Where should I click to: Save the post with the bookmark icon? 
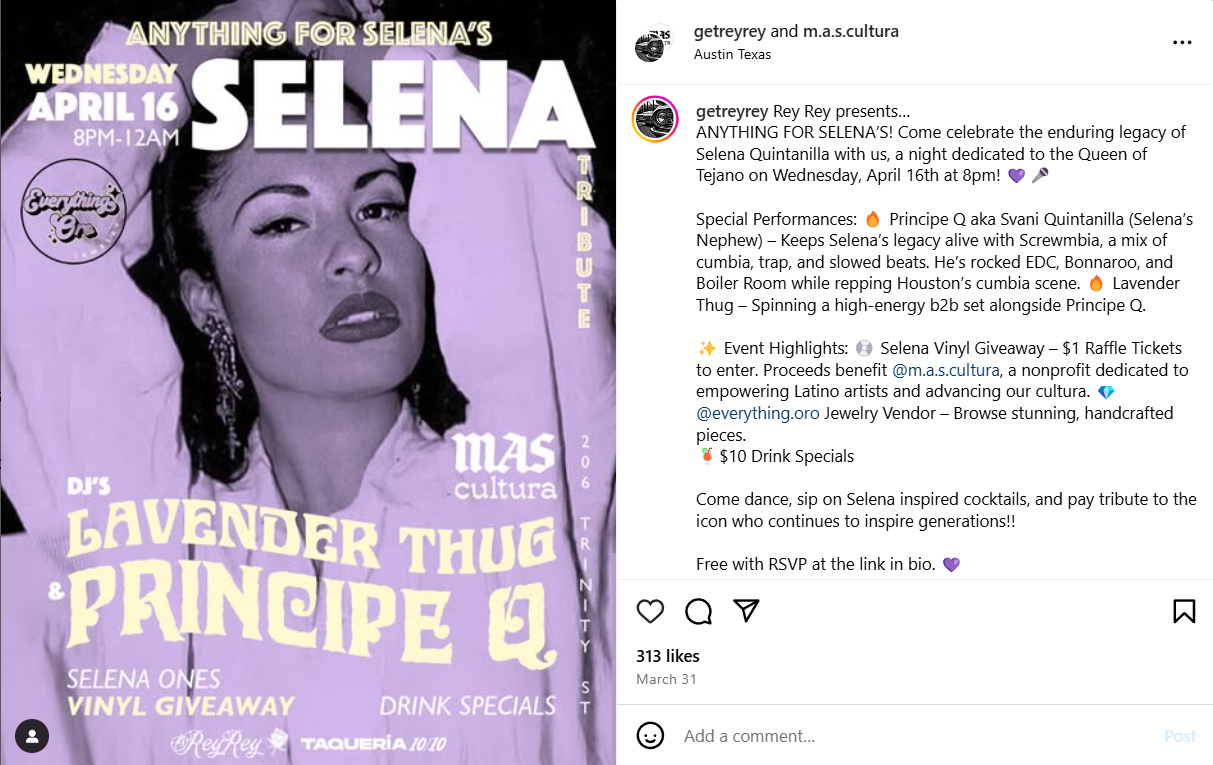[x=1184, y=611]
